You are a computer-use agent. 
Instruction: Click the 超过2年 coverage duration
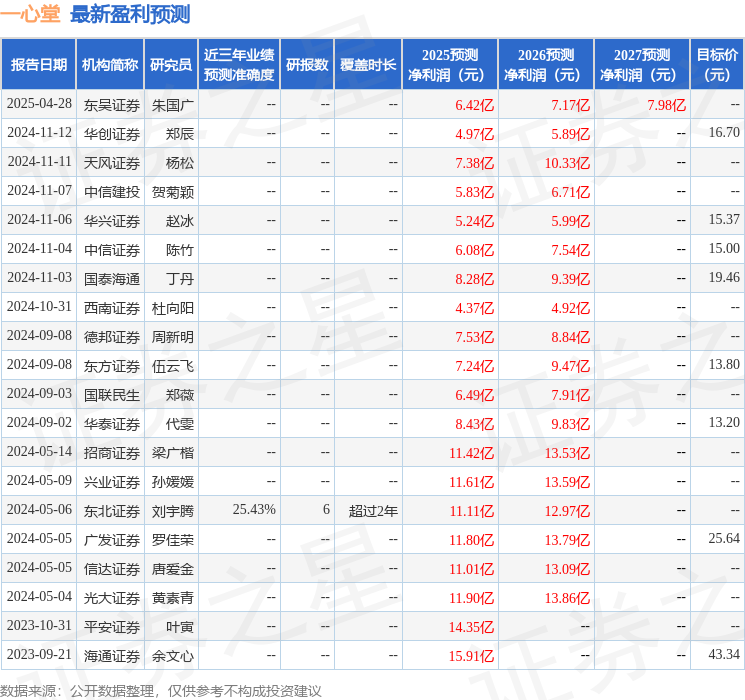pyautogui.click(x=373, y=511)
